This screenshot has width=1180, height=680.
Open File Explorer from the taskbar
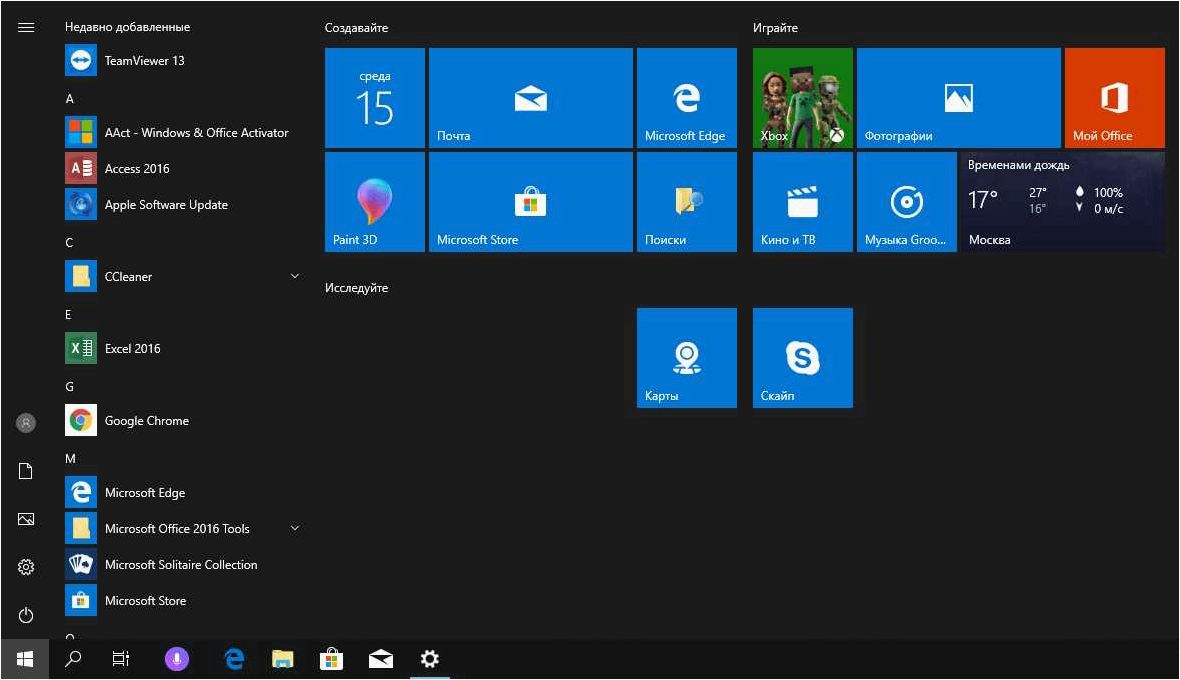coord(283,660)
